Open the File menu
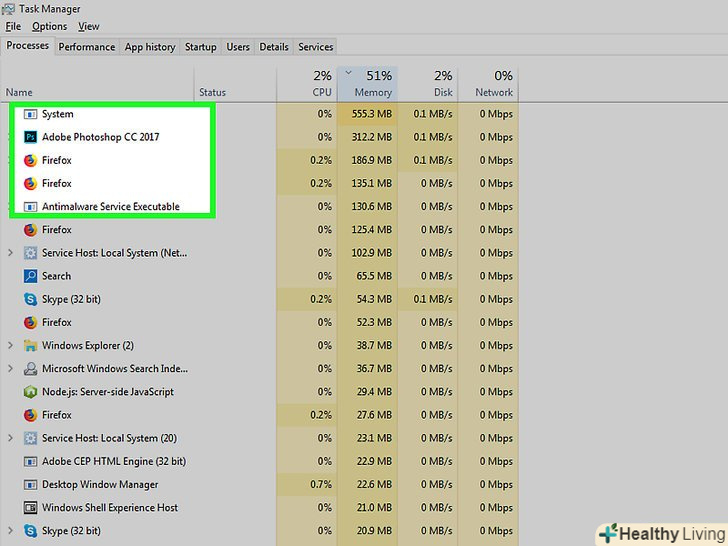Image resolution: width=728 pixels, height=546 pixels. [13, 26]
